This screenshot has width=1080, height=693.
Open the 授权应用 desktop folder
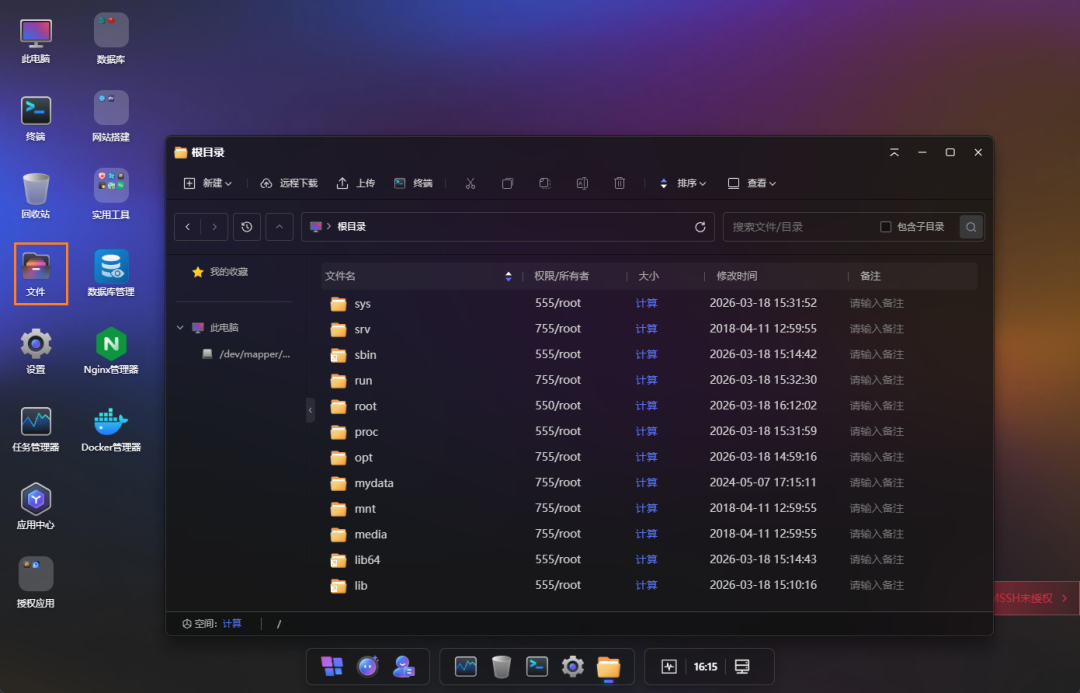36,583
